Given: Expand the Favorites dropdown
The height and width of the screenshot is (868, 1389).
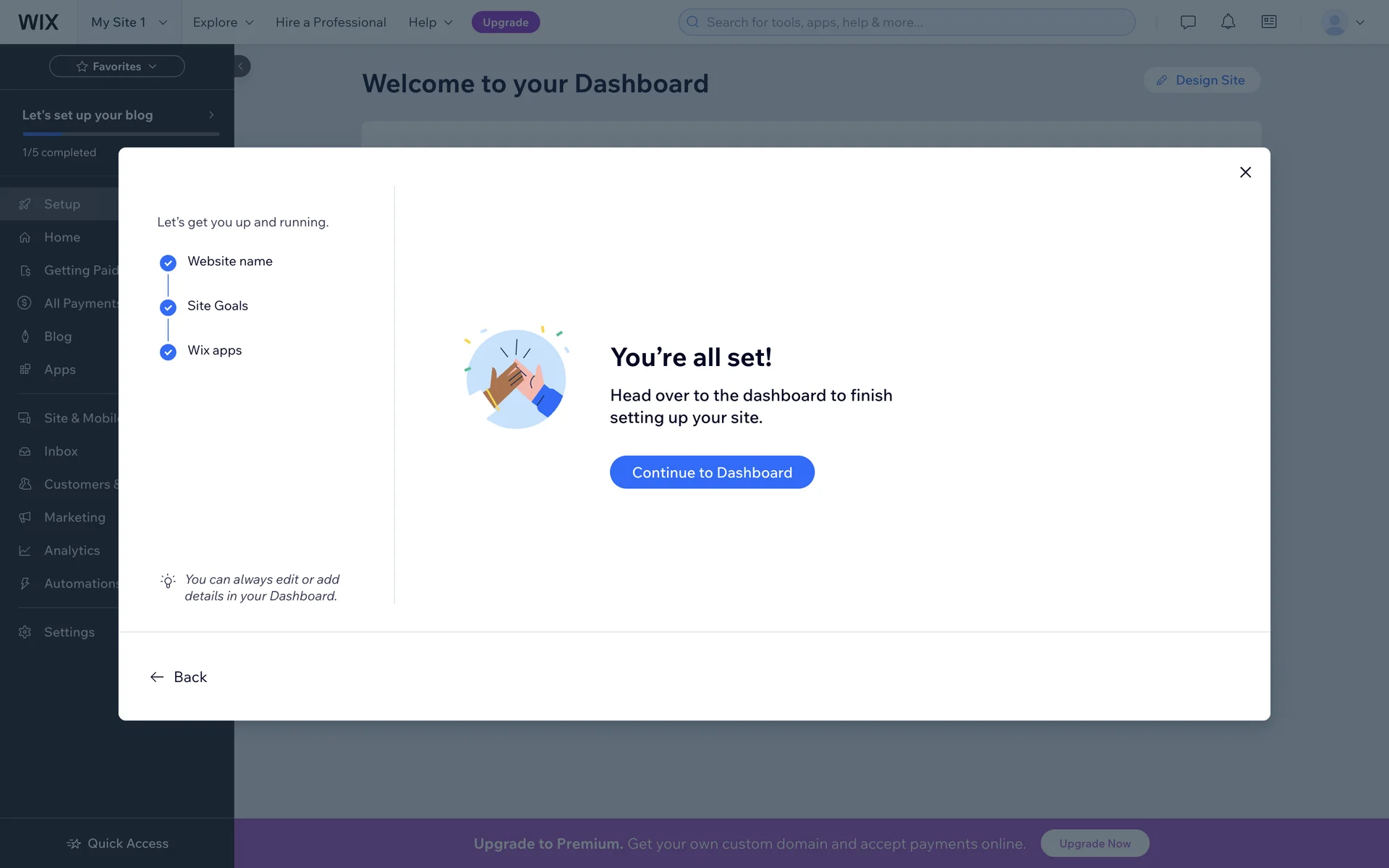Looking at the screenshot, I should (x=116, y=66).
